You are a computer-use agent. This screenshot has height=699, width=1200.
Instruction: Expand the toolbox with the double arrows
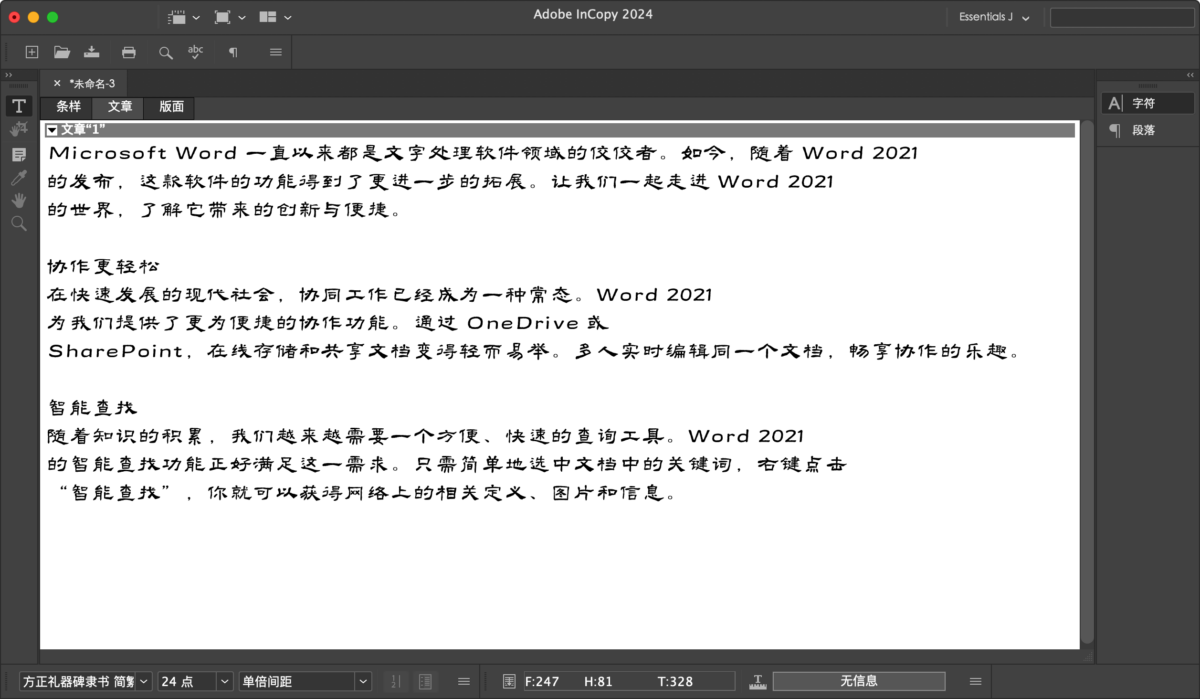point(9,75)
